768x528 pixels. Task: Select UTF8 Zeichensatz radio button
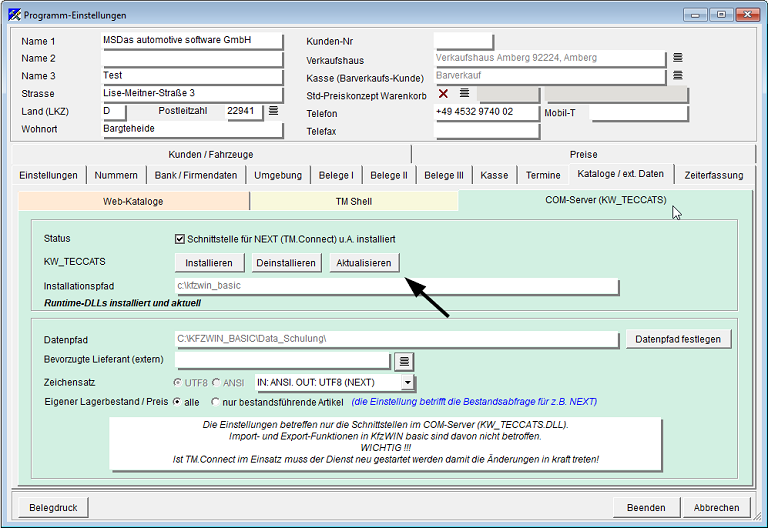coord(178,382)
